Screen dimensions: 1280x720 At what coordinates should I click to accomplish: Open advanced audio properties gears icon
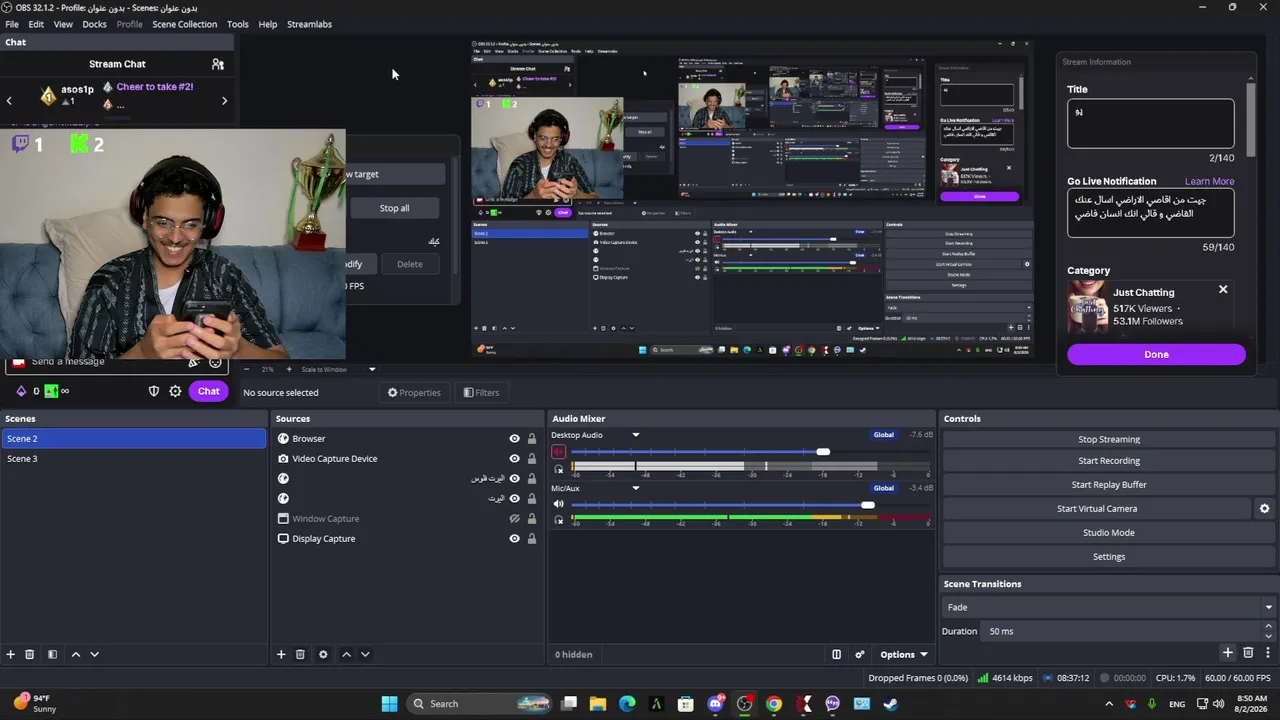point(859,654)
